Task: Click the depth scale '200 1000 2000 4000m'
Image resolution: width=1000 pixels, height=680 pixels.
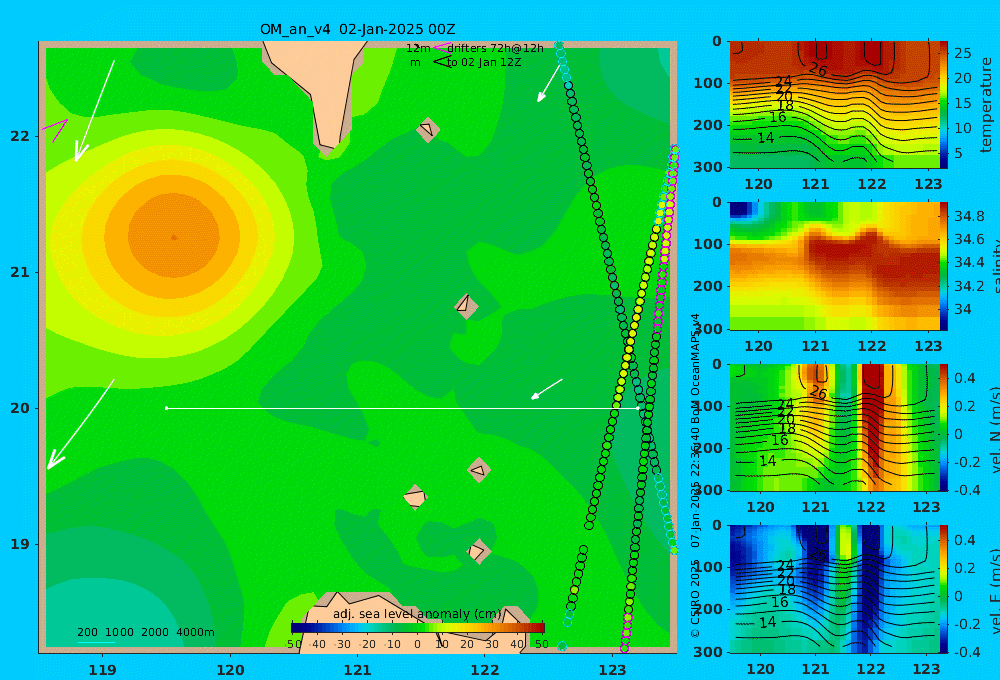Action: [x=146, y=632]
